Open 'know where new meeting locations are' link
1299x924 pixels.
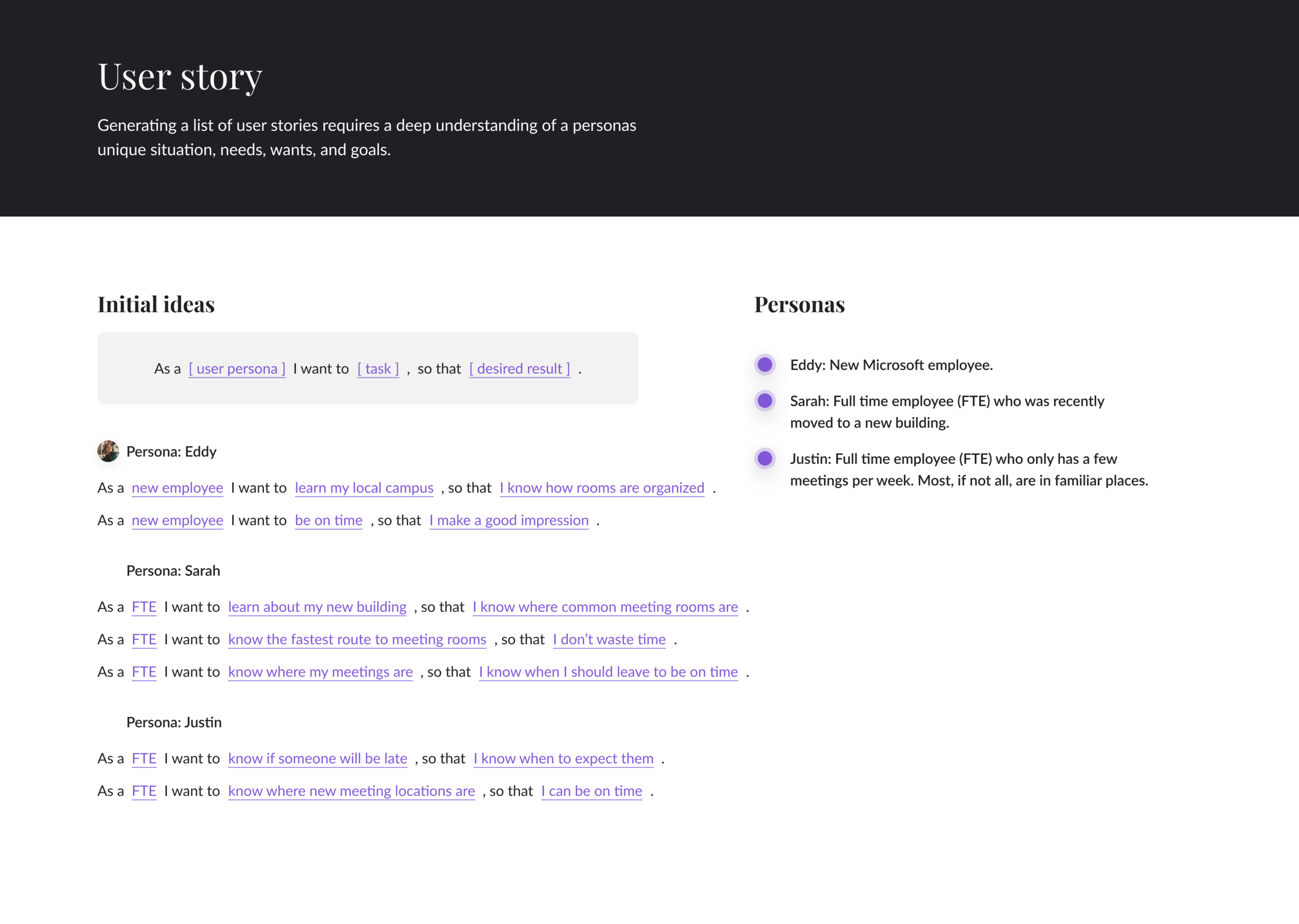pos(351,791)
